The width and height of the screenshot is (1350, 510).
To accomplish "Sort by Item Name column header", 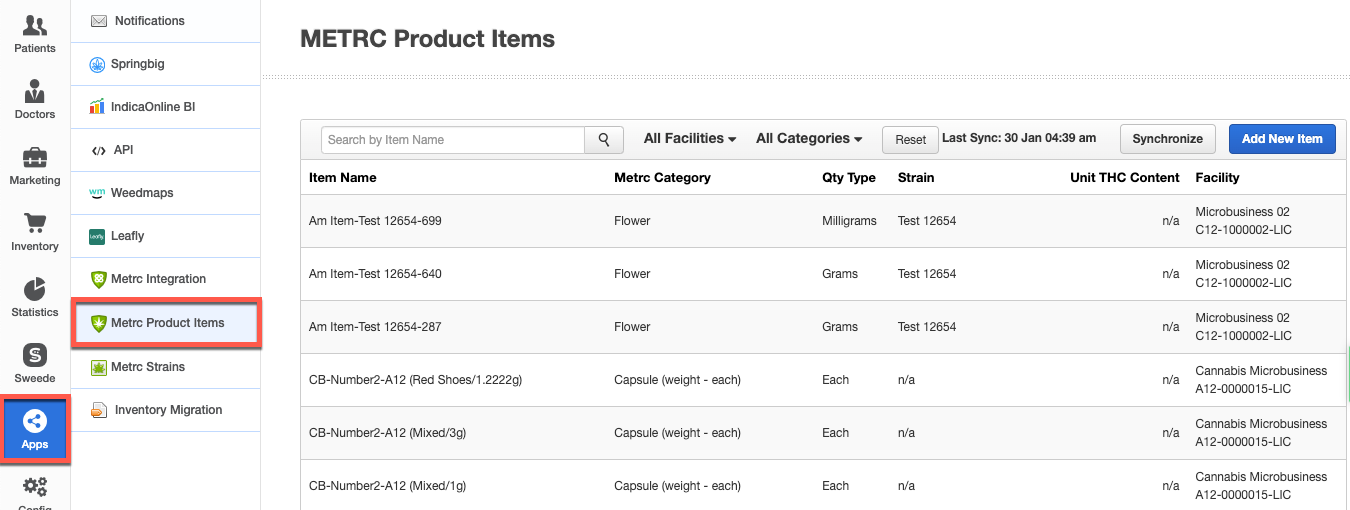I will 343,178.
